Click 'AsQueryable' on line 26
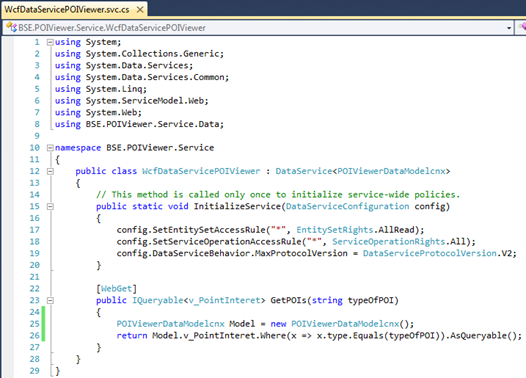The height and width of the screenshot is (378, 526). [478, 335]
